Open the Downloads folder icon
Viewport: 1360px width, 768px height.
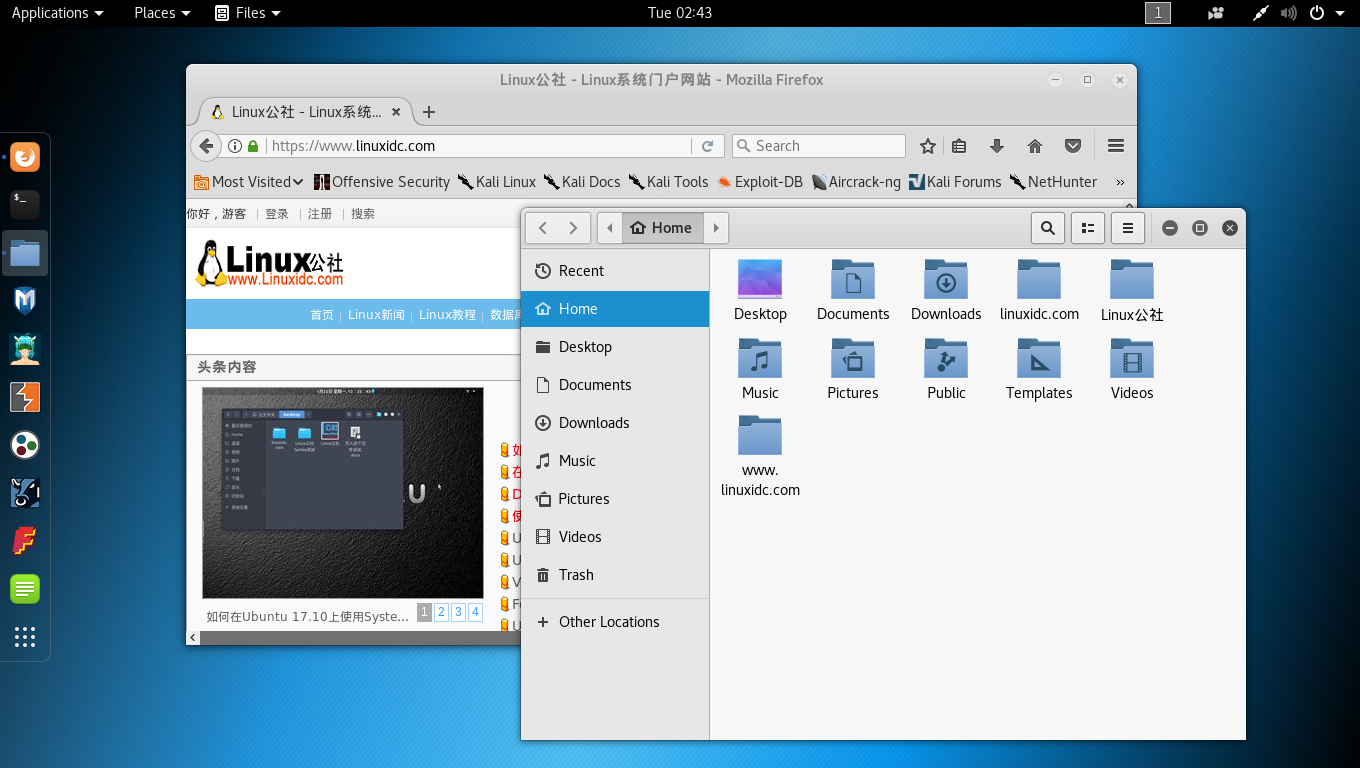(946, 279)
